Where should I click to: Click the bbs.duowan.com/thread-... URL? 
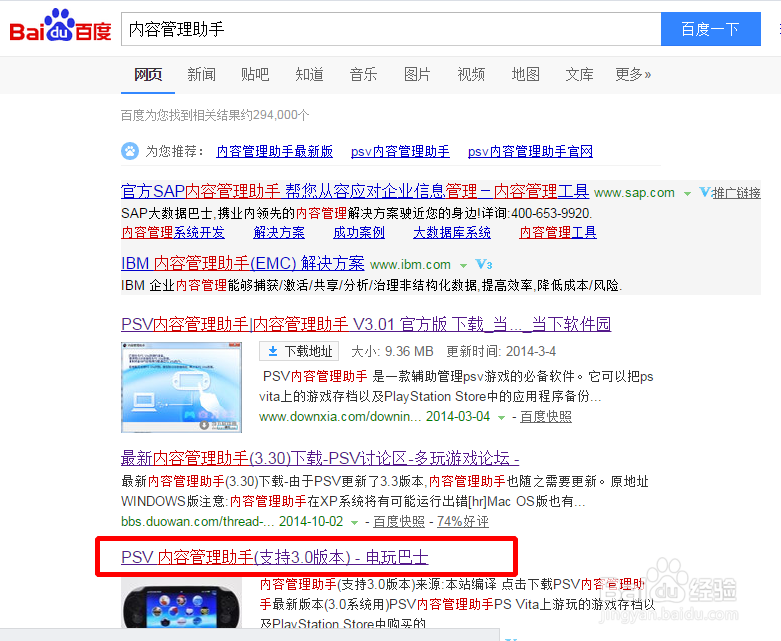tap(198, 522)
